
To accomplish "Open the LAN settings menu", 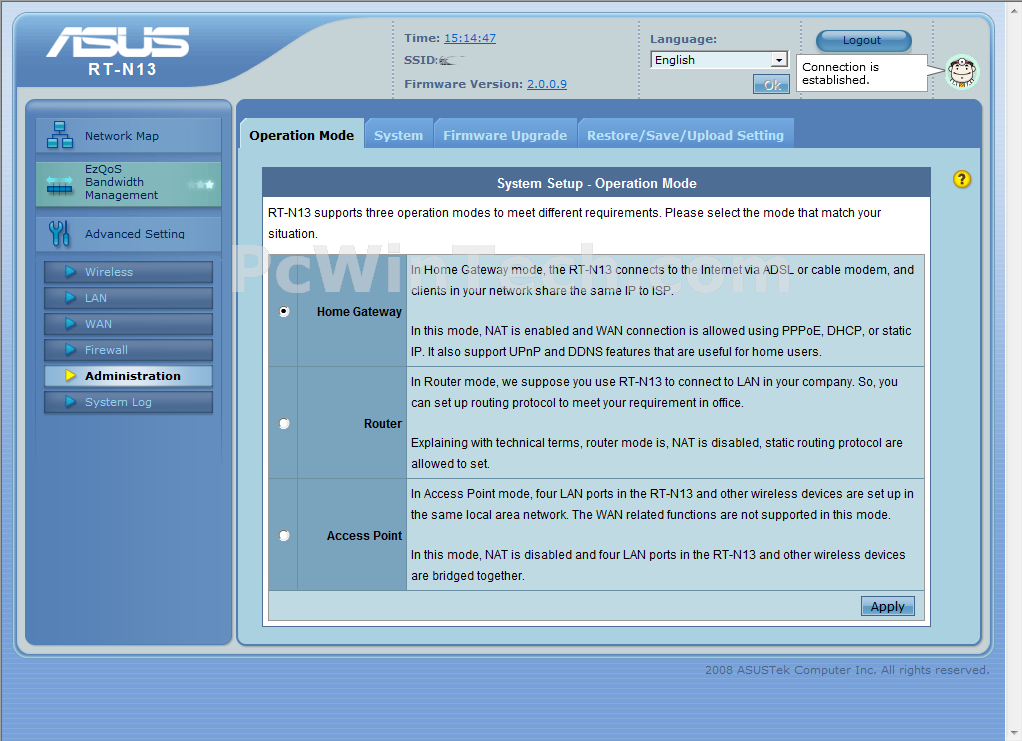I will pyautogui.click(x=128, y=298).
